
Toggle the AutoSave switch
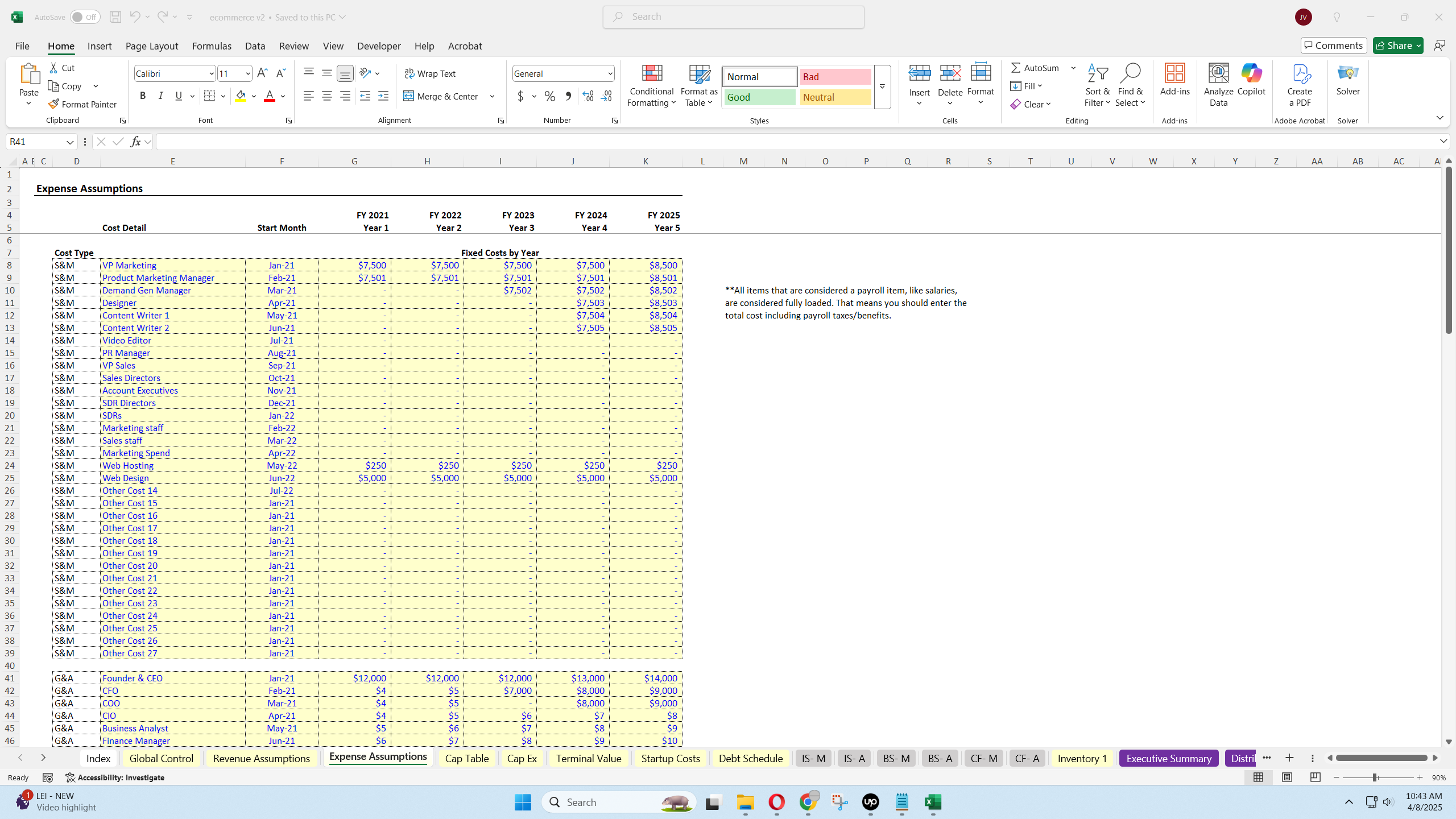coord(85,17)
